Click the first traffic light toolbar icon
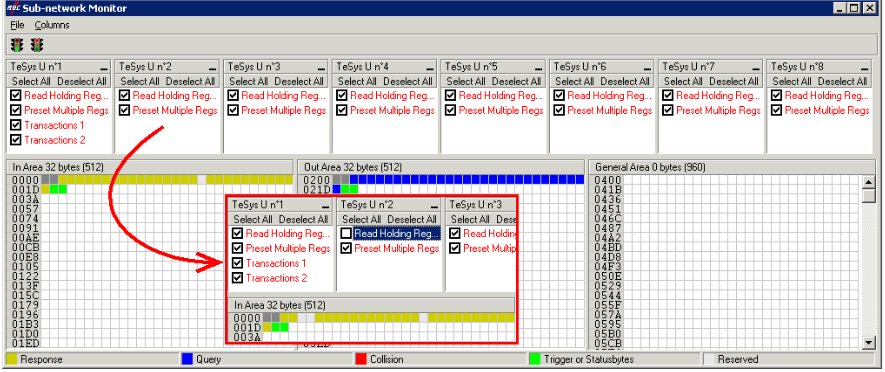 tap(17, 45)
